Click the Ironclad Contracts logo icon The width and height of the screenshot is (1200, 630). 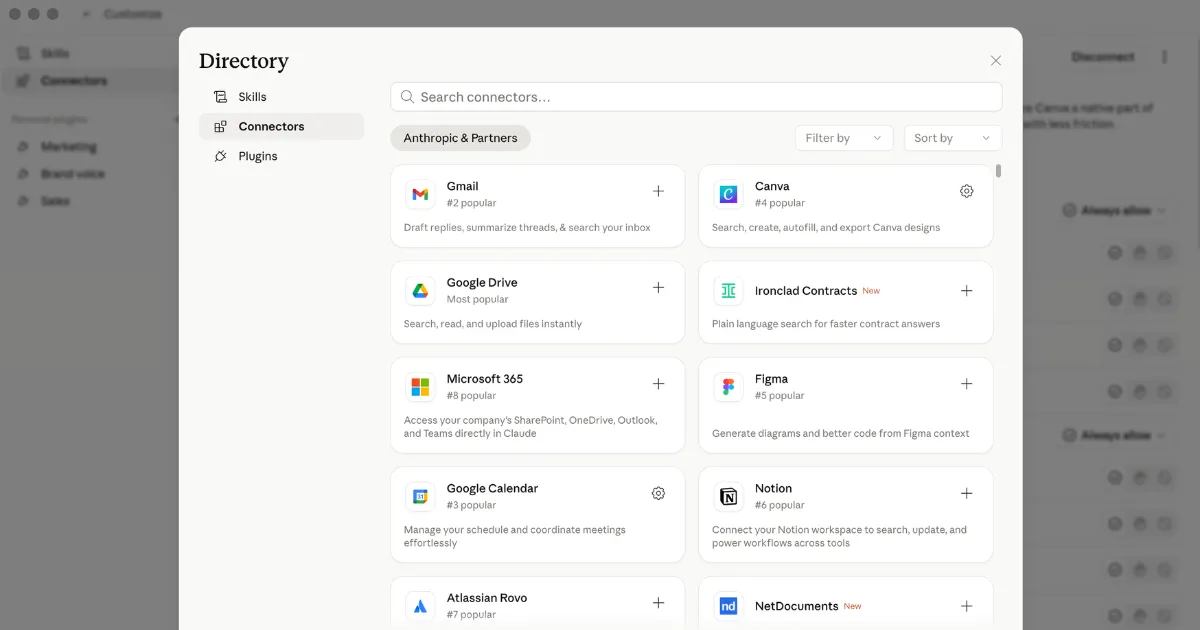pos(728,291)
